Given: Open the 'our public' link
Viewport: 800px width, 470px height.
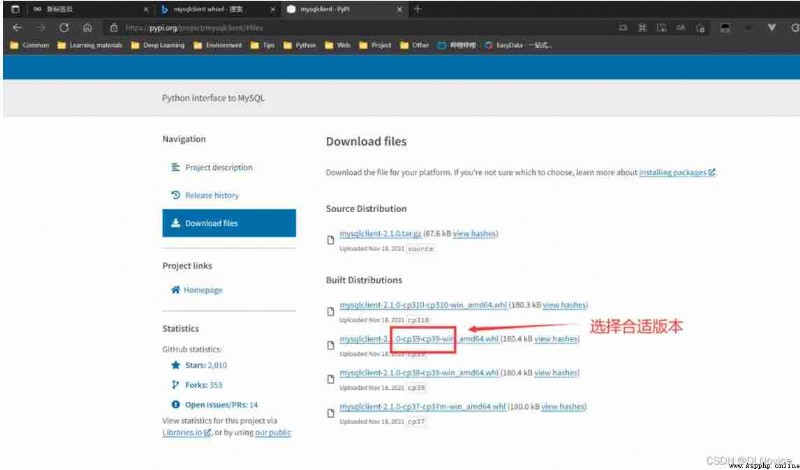Looking at the screenshot, I should point(273,432).
